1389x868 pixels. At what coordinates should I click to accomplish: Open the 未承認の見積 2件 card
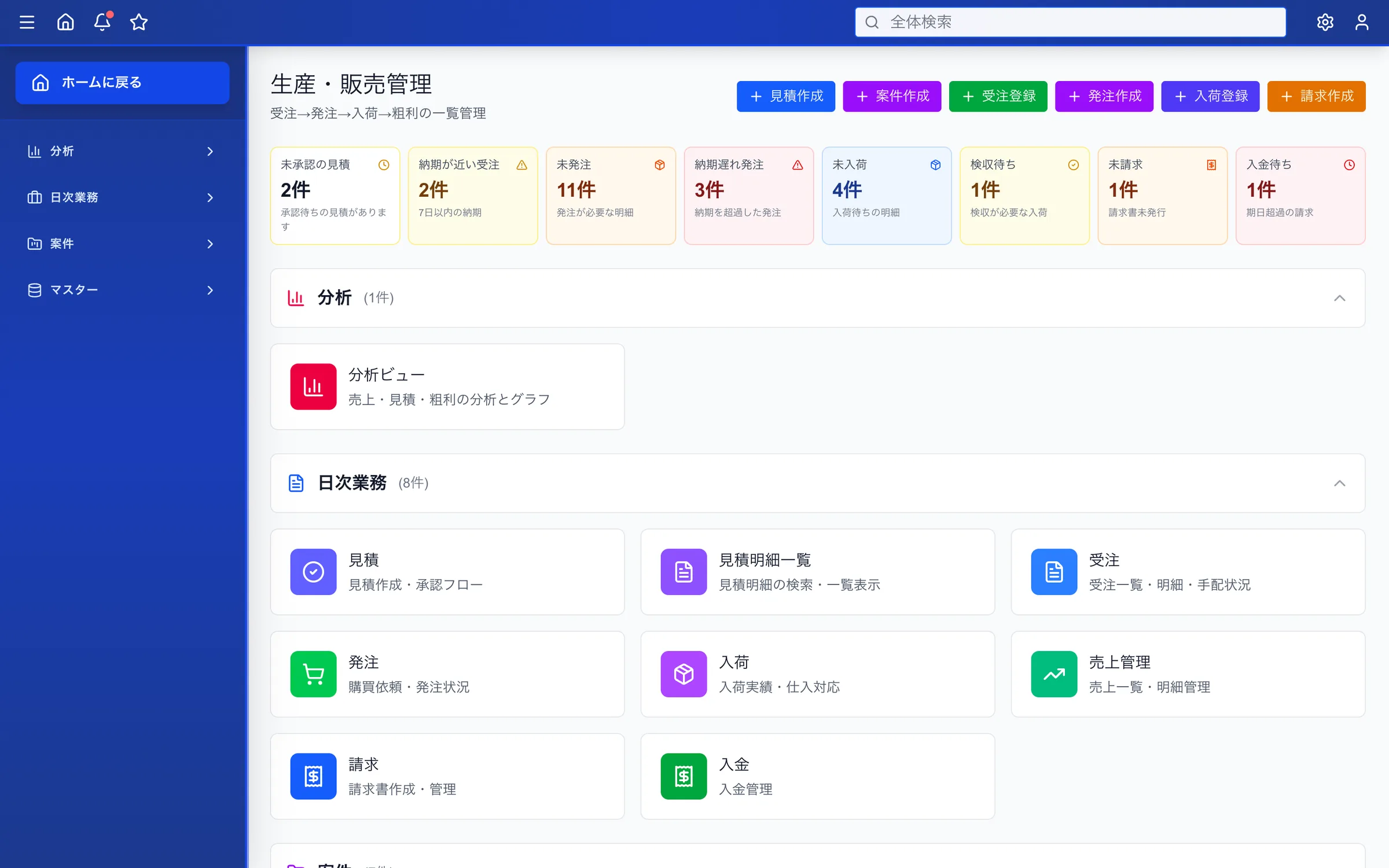[335, 196]
